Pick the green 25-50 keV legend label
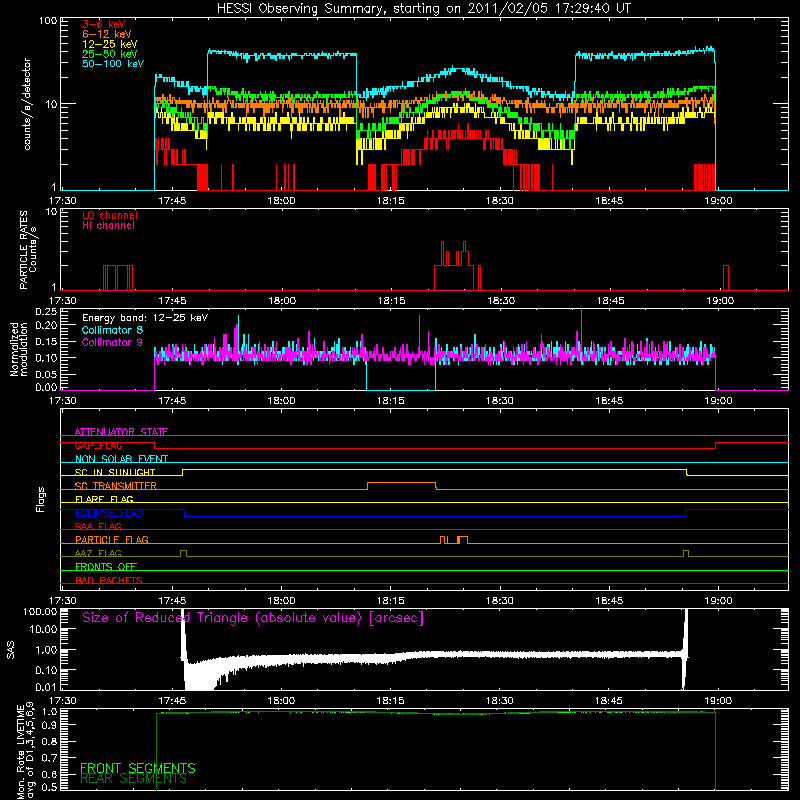Image resolution: width=800 pixels, height=800 pixels. point(110,54)
